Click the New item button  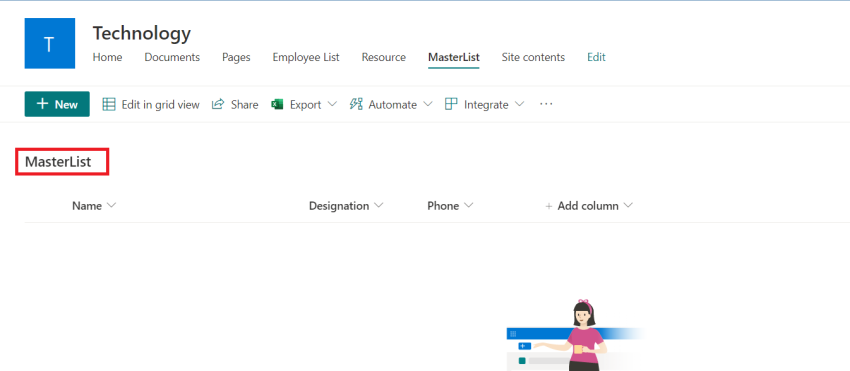57,104
